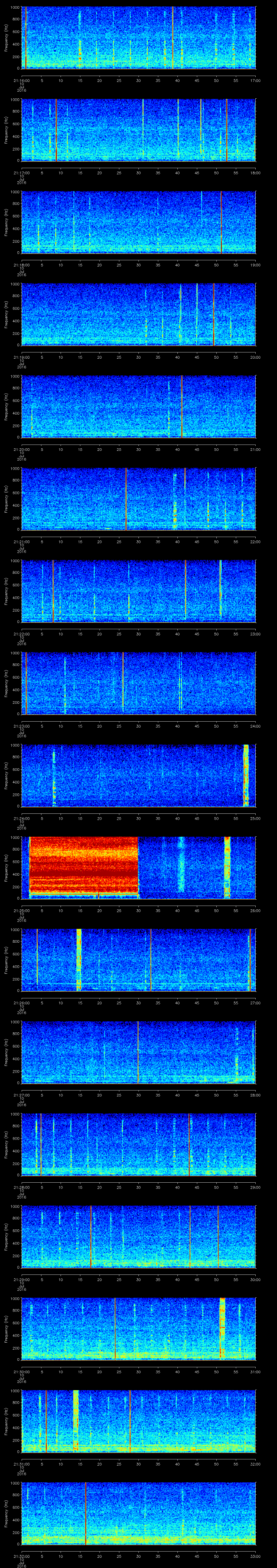Click the 21:32:00 start time label
Screen dimensions: 277x1568
point(21,1556)
